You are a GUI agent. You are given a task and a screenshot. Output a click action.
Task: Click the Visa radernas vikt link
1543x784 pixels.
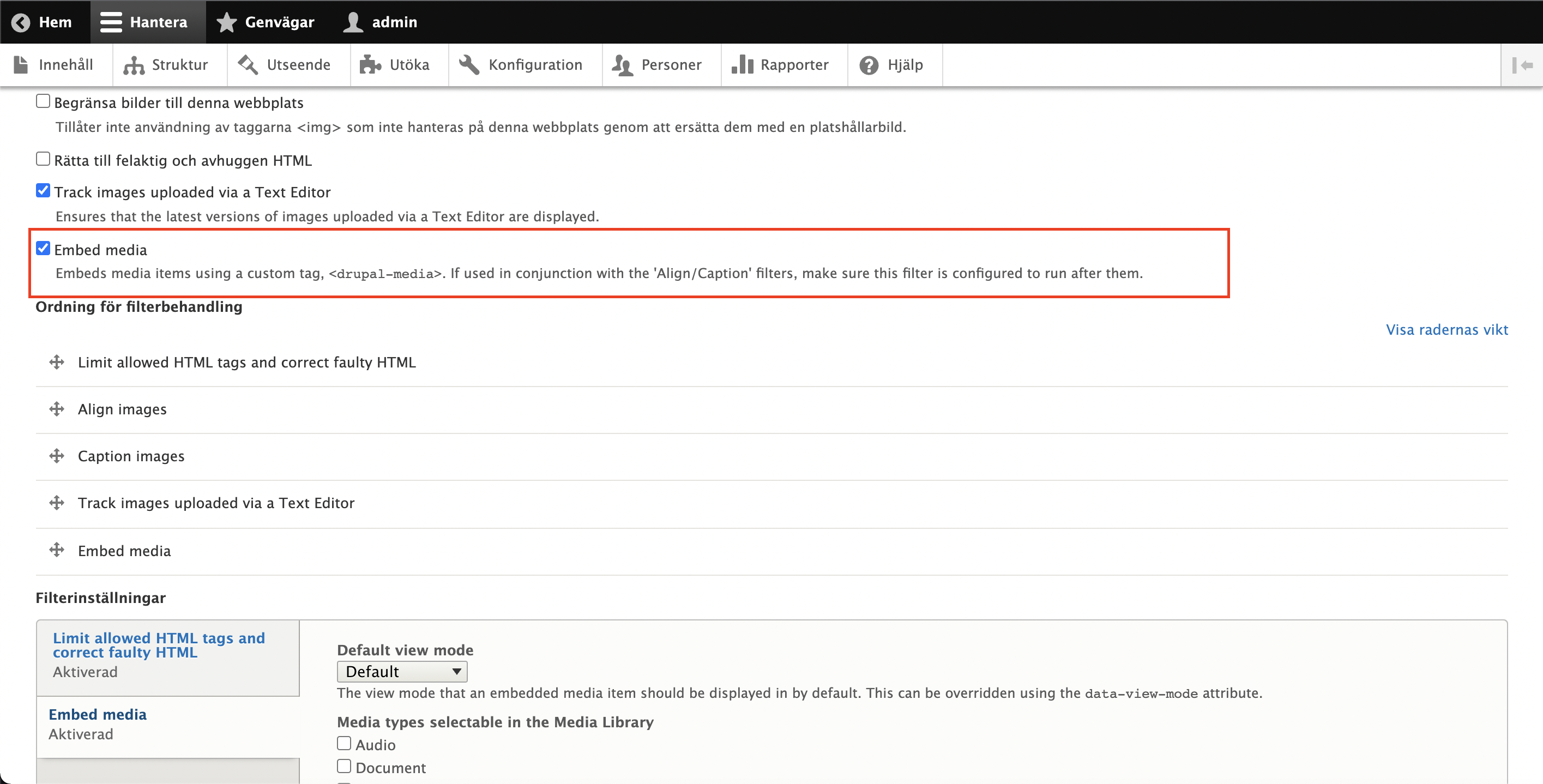[1446, 329]
